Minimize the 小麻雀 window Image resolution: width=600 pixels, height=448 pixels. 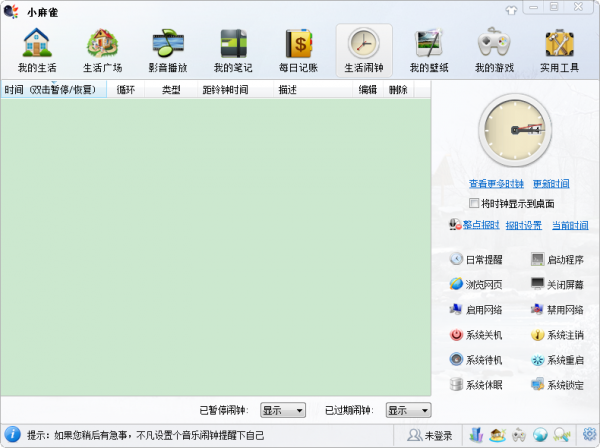(534, 7)
